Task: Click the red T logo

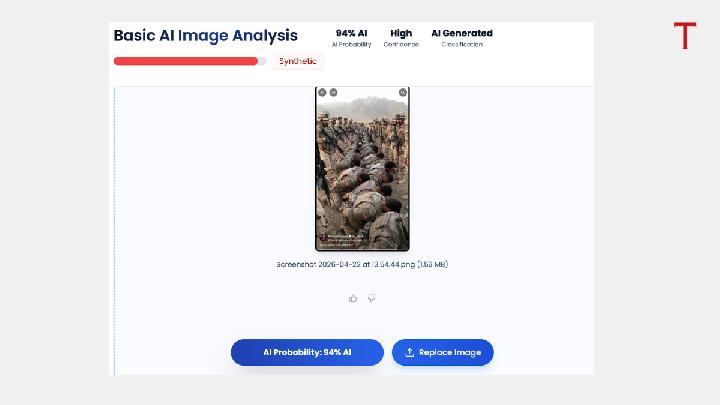Action: click(684, 36)
